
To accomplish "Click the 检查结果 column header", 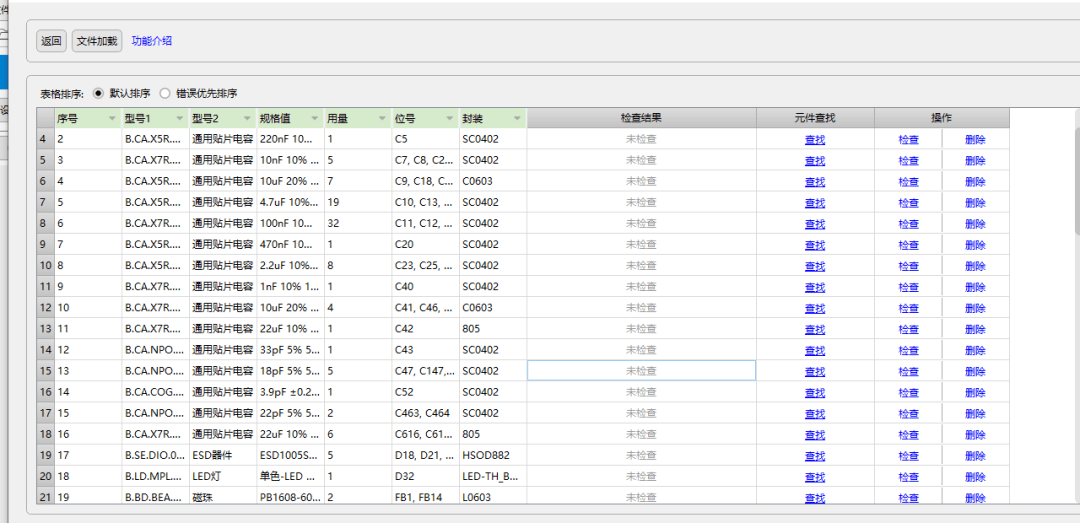I will (641, 118).
